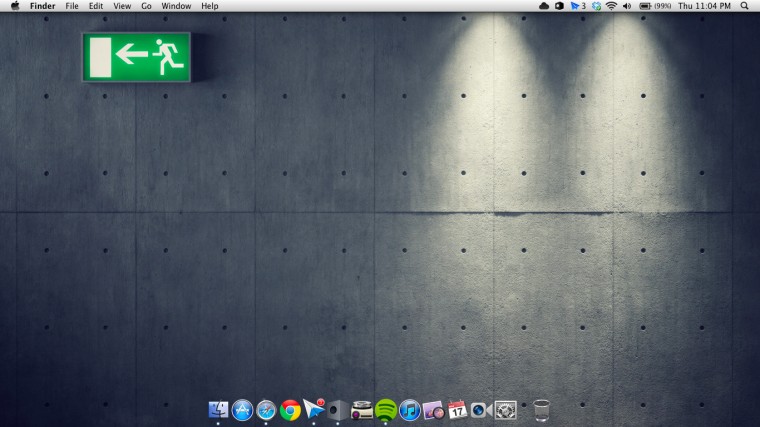The height and width of the screenshot is (427, 760).
Task: Show battery status at 99%
Action: 655,6
